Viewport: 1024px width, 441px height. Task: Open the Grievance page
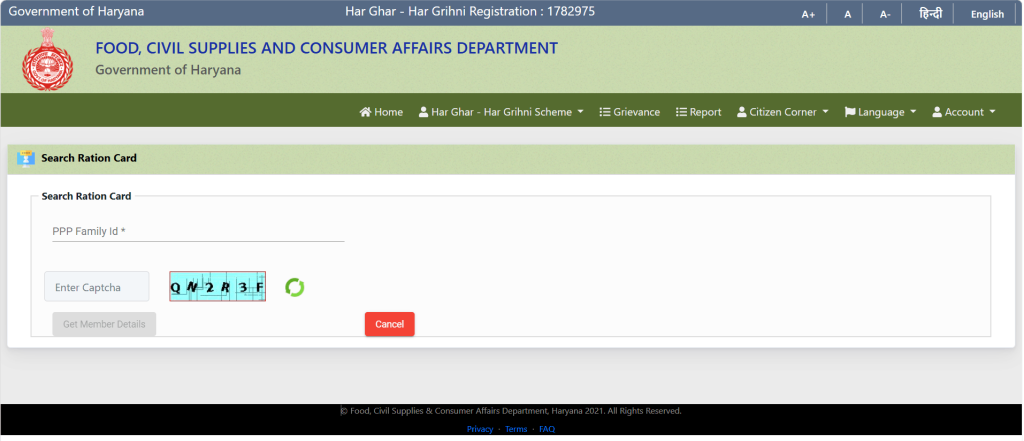(630, 112)
